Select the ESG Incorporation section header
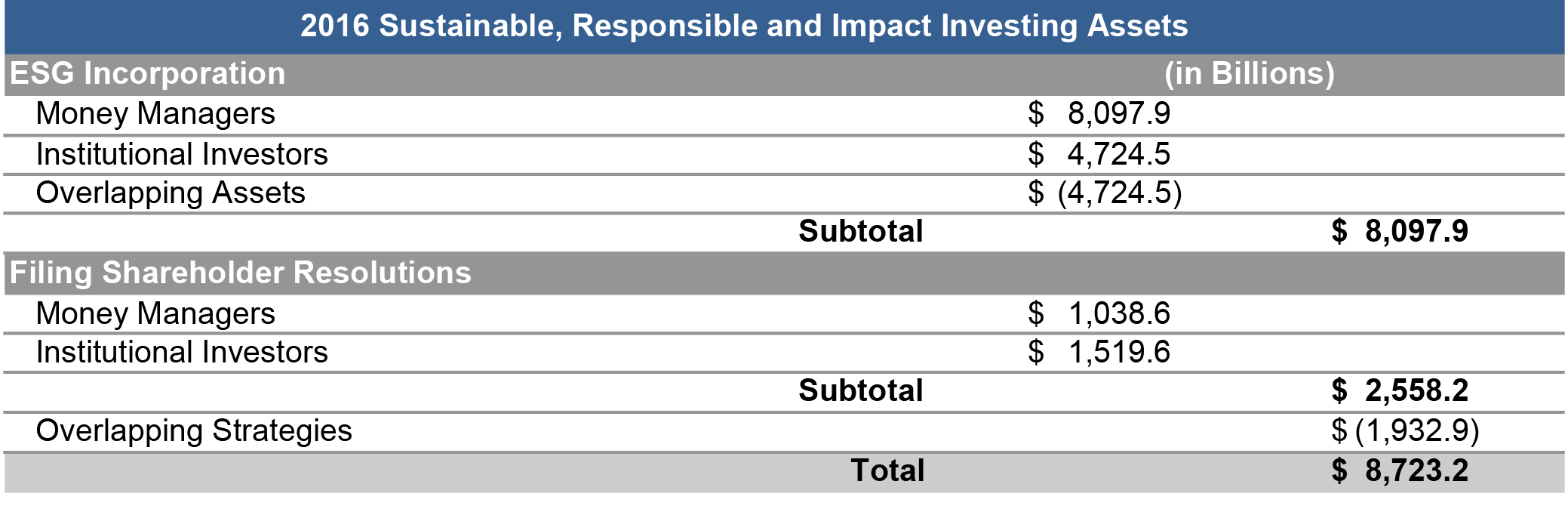The height and width of the screenshot is (515, 1568). click(x=147, y=74)
